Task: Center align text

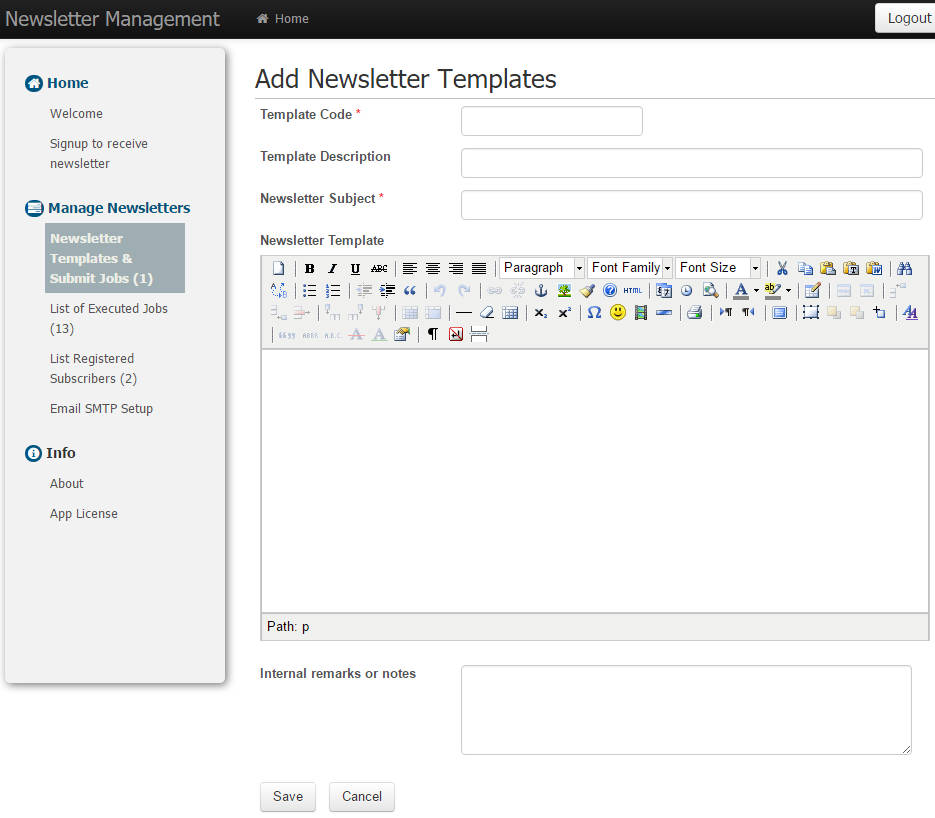Action: [433, 268]
